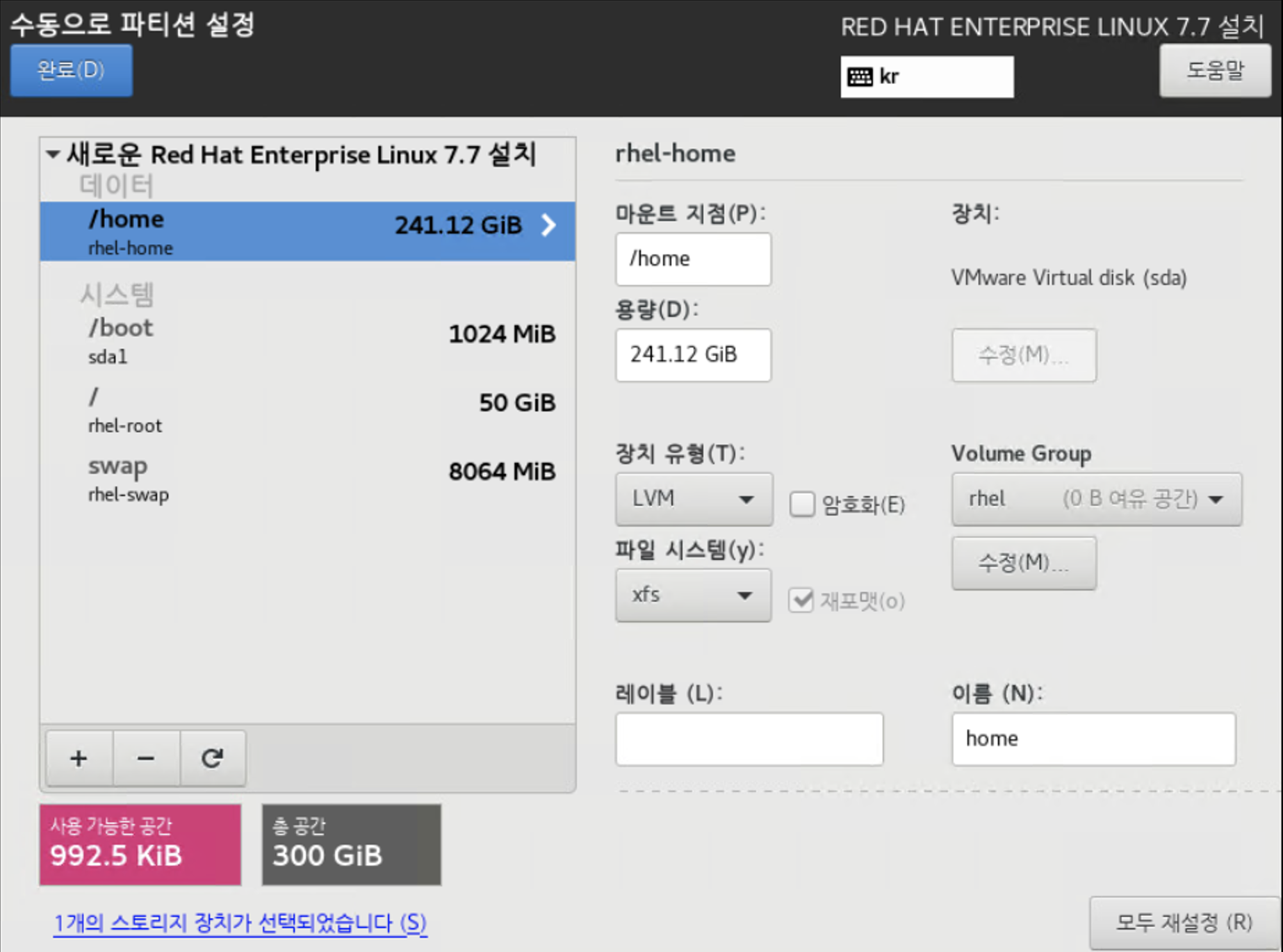Open the device type LVM dropdown
1283x952 pixels.
[694, 499]
